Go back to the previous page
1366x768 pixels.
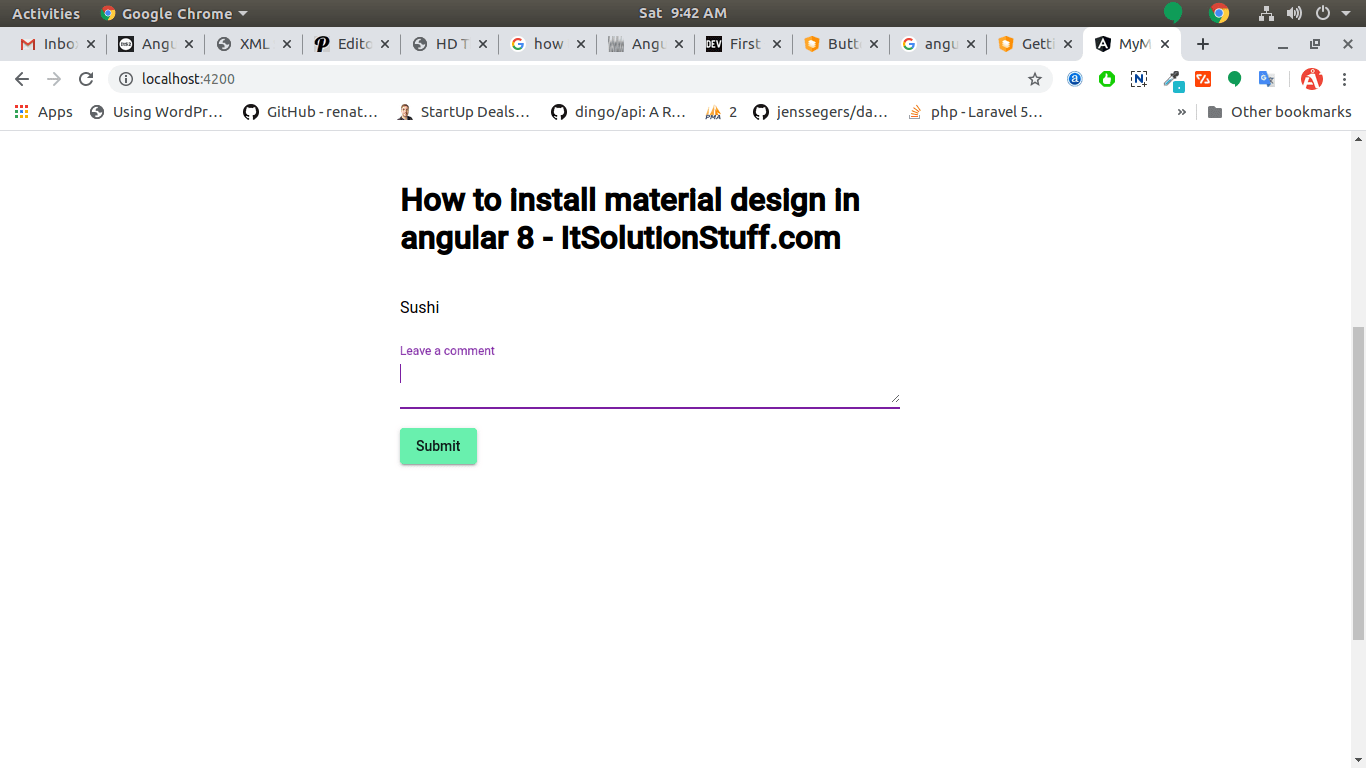22,79
